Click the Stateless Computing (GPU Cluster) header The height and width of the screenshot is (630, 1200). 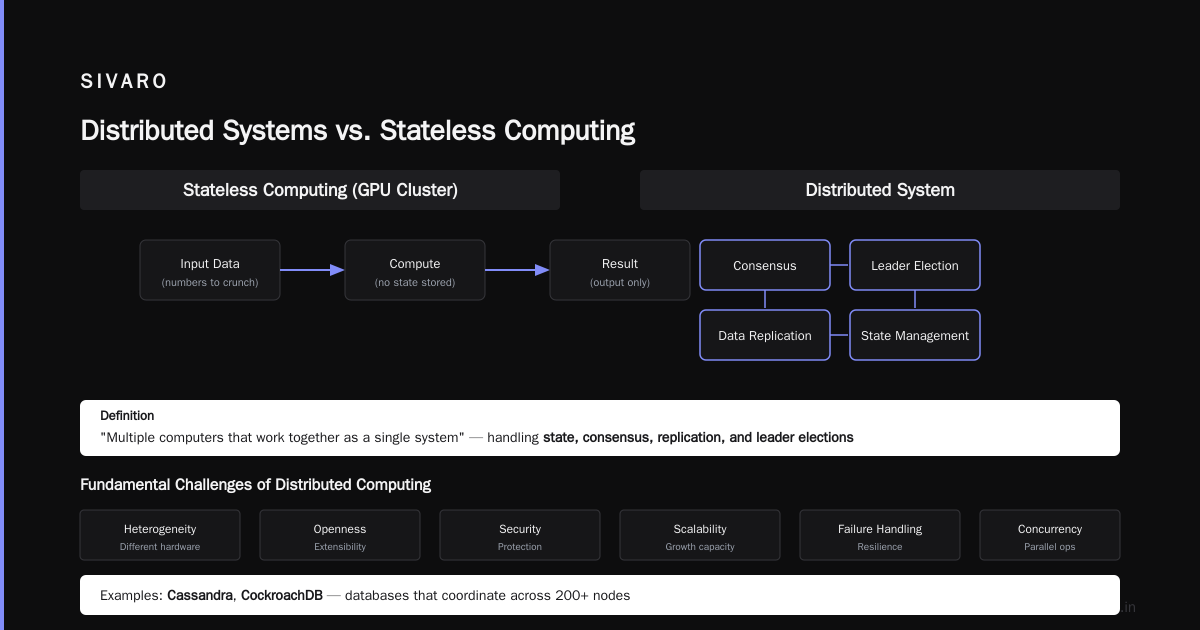320,190
